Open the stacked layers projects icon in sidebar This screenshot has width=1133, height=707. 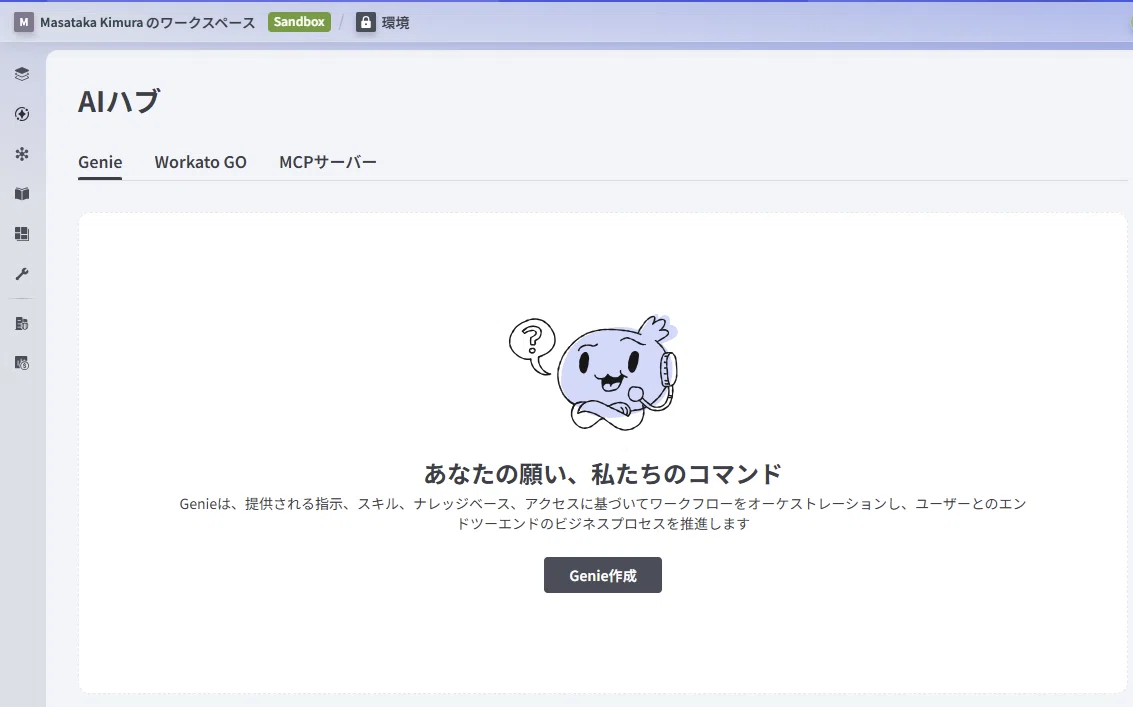22,74
